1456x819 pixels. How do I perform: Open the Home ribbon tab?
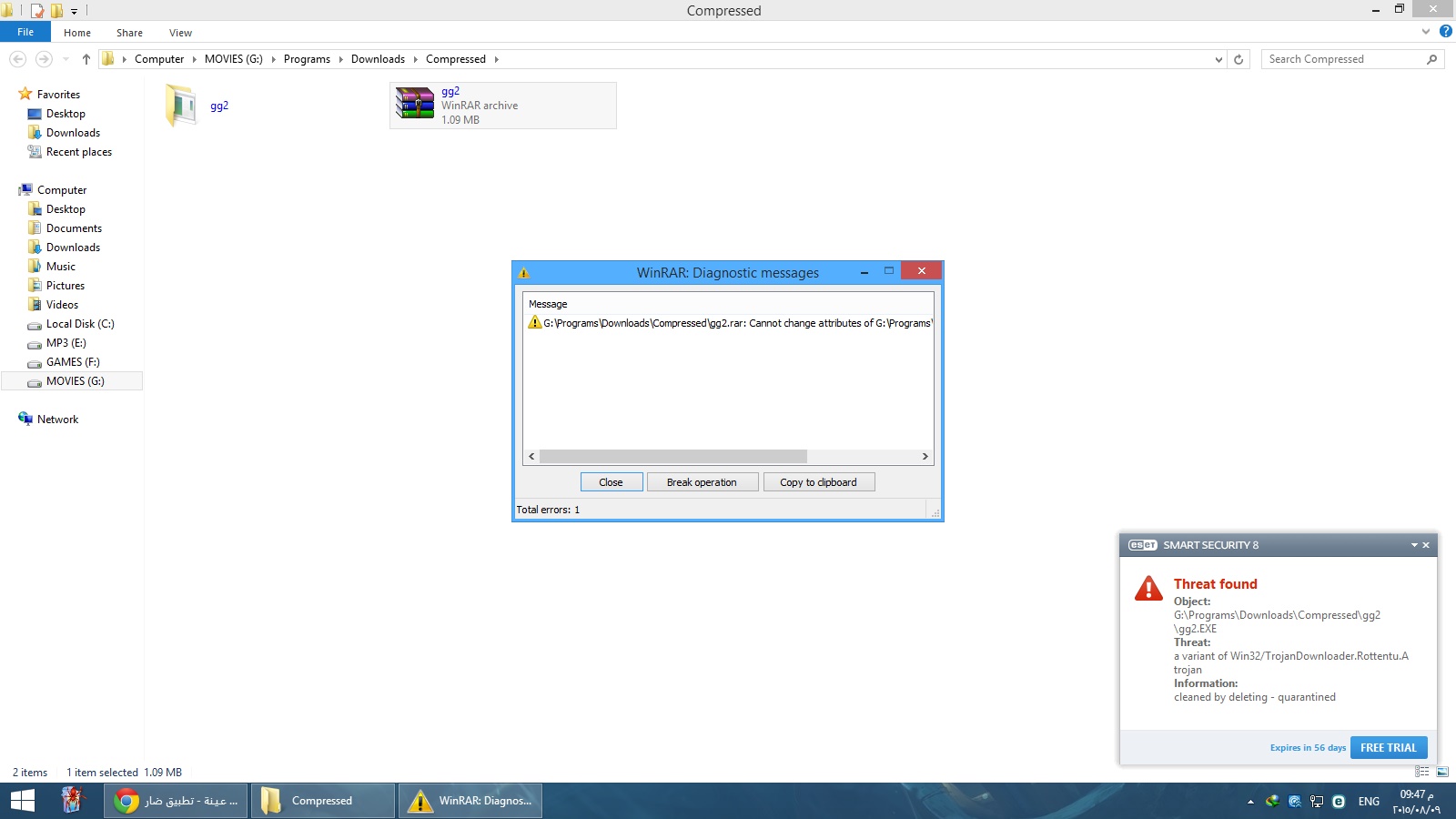tap(77, 33)
